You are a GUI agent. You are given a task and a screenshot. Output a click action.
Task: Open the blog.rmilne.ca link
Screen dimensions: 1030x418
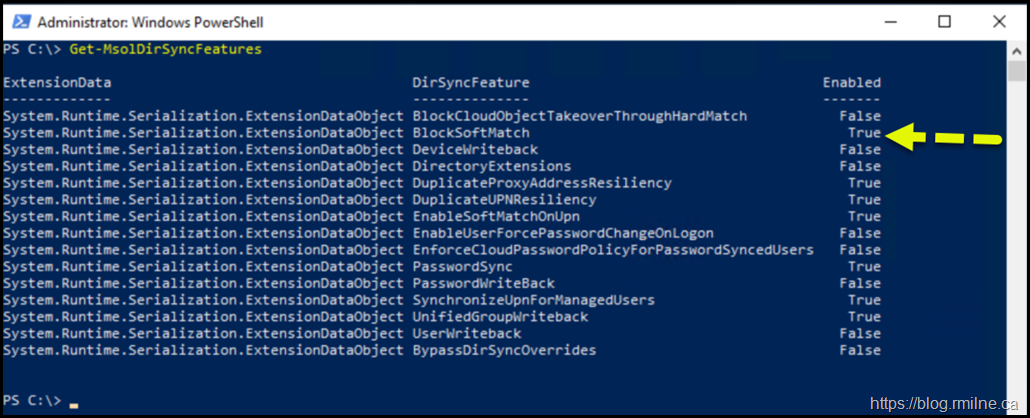coord(944,403)
